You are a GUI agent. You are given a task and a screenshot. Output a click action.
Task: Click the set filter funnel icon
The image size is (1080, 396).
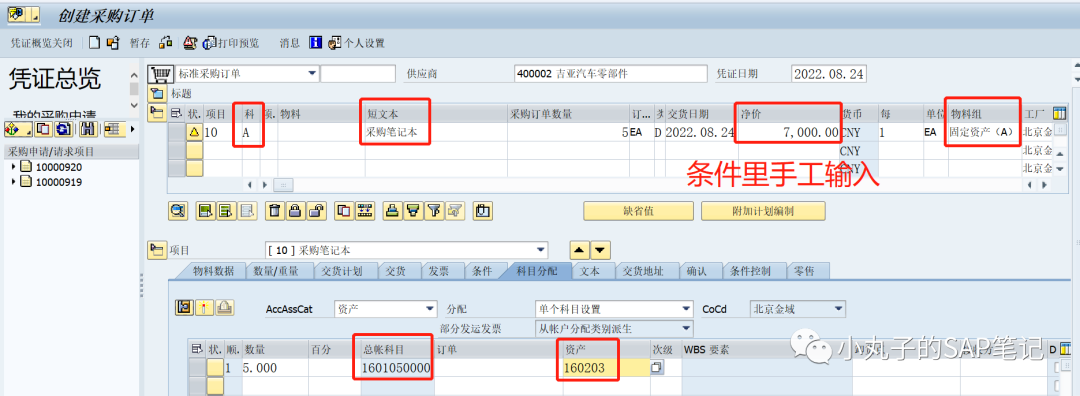434,211
